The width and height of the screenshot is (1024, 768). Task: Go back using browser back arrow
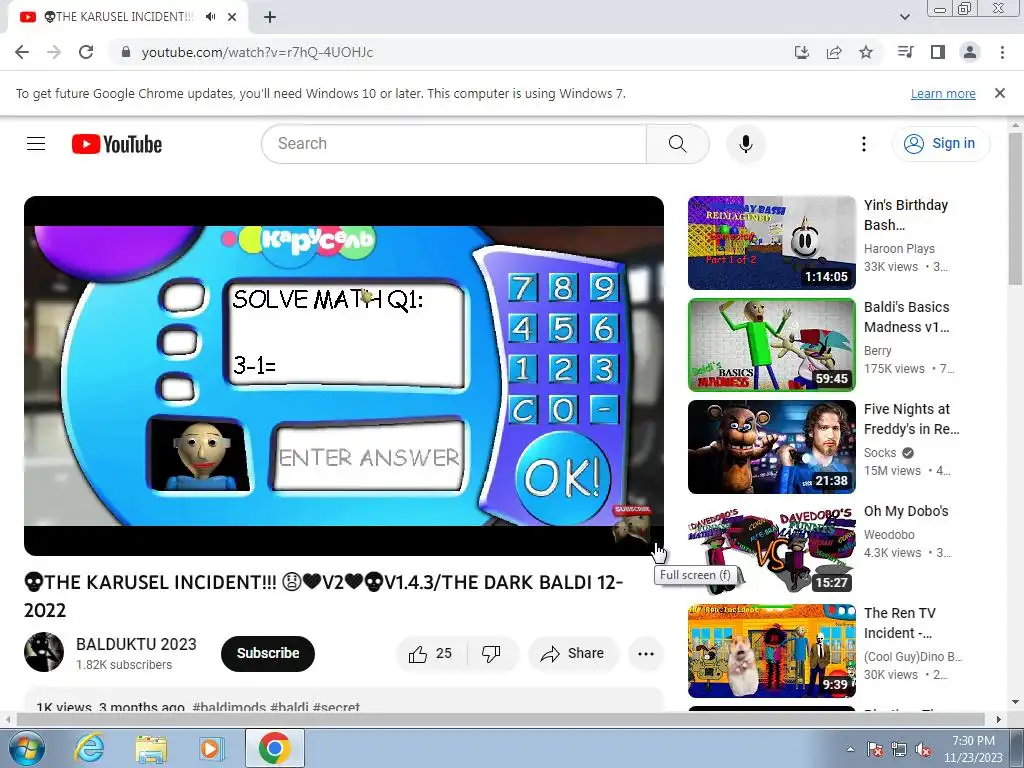pyautogui.click(x=22, y=52)
